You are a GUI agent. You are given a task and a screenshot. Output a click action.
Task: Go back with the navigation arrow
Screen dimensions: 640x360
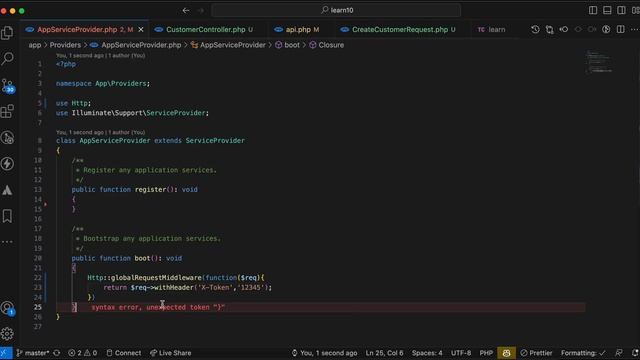[186, 10]
